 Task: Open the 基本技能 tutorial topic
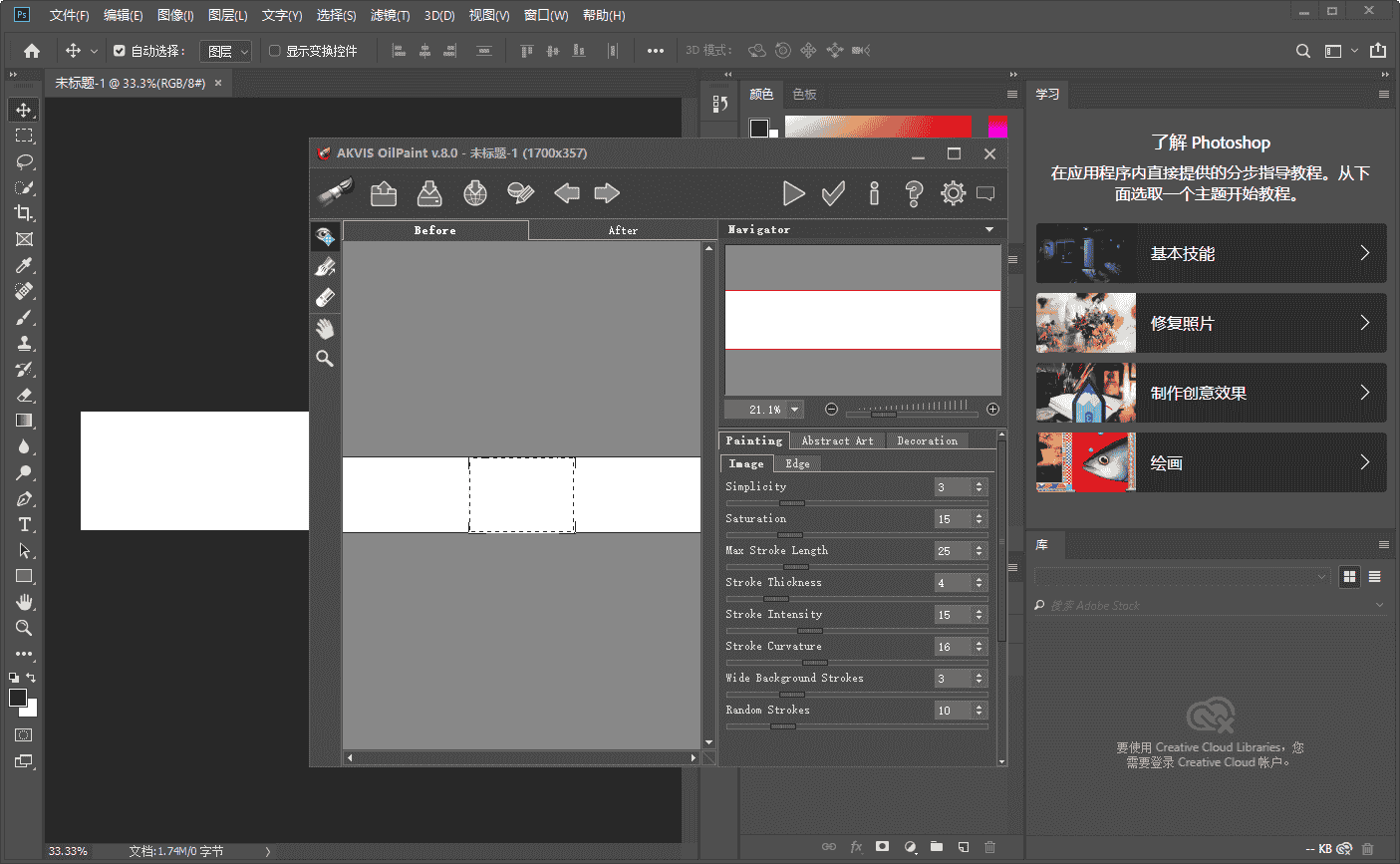pos(1211,253)
